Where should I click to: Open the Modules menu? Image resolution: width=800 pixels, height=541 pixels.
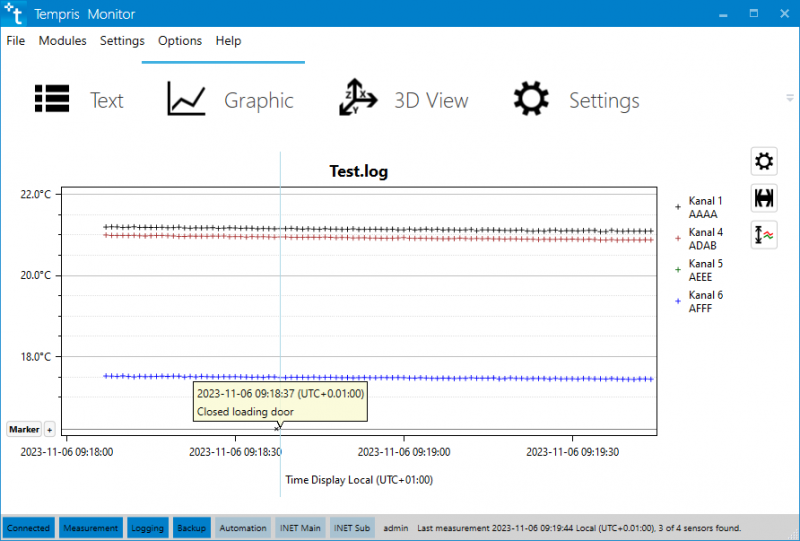tap(62, 41)
